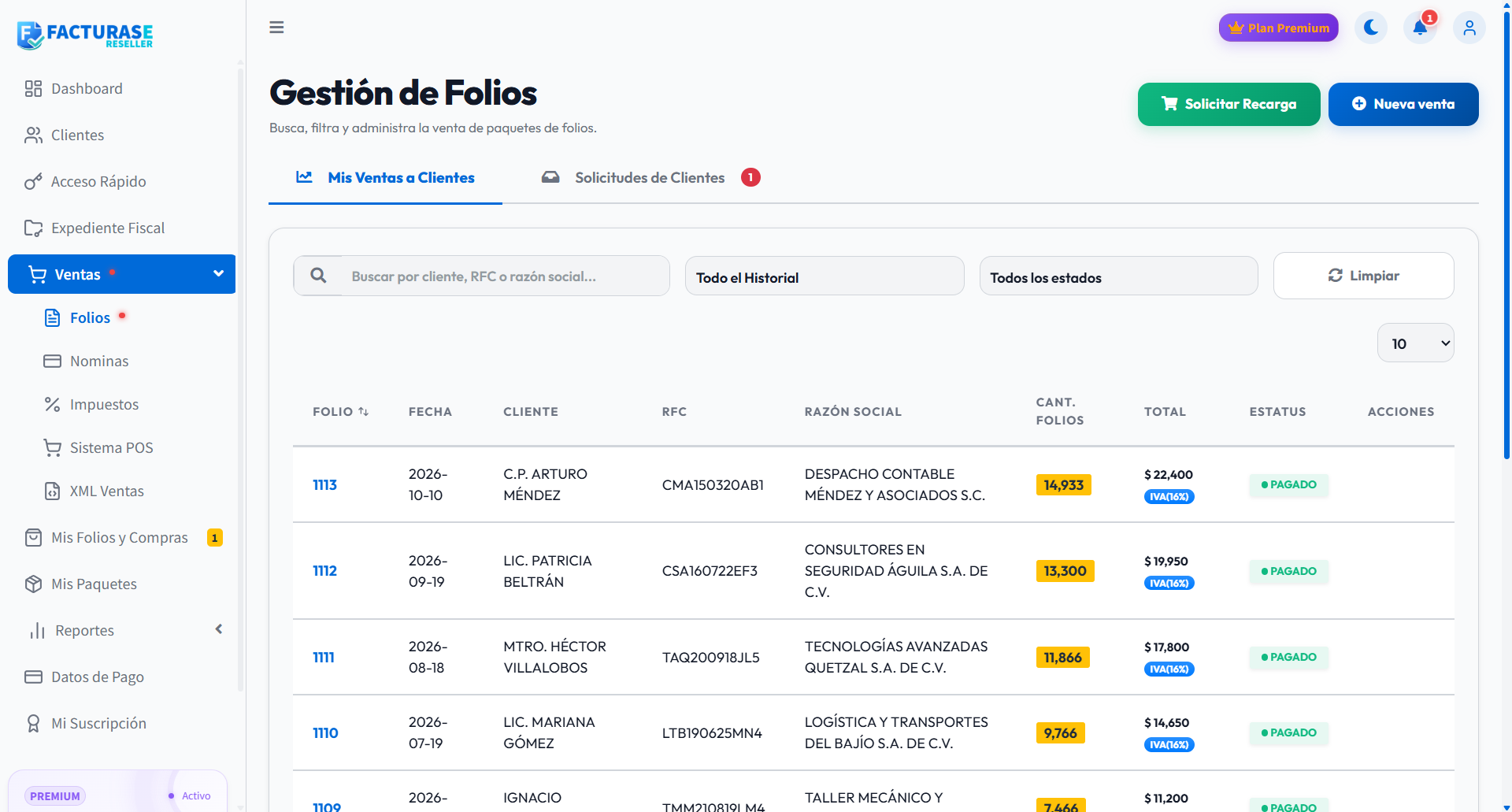This screenshot has height=812, width=1512.
Task: Collapse the Ventas menu section
Action: point(122,274)
